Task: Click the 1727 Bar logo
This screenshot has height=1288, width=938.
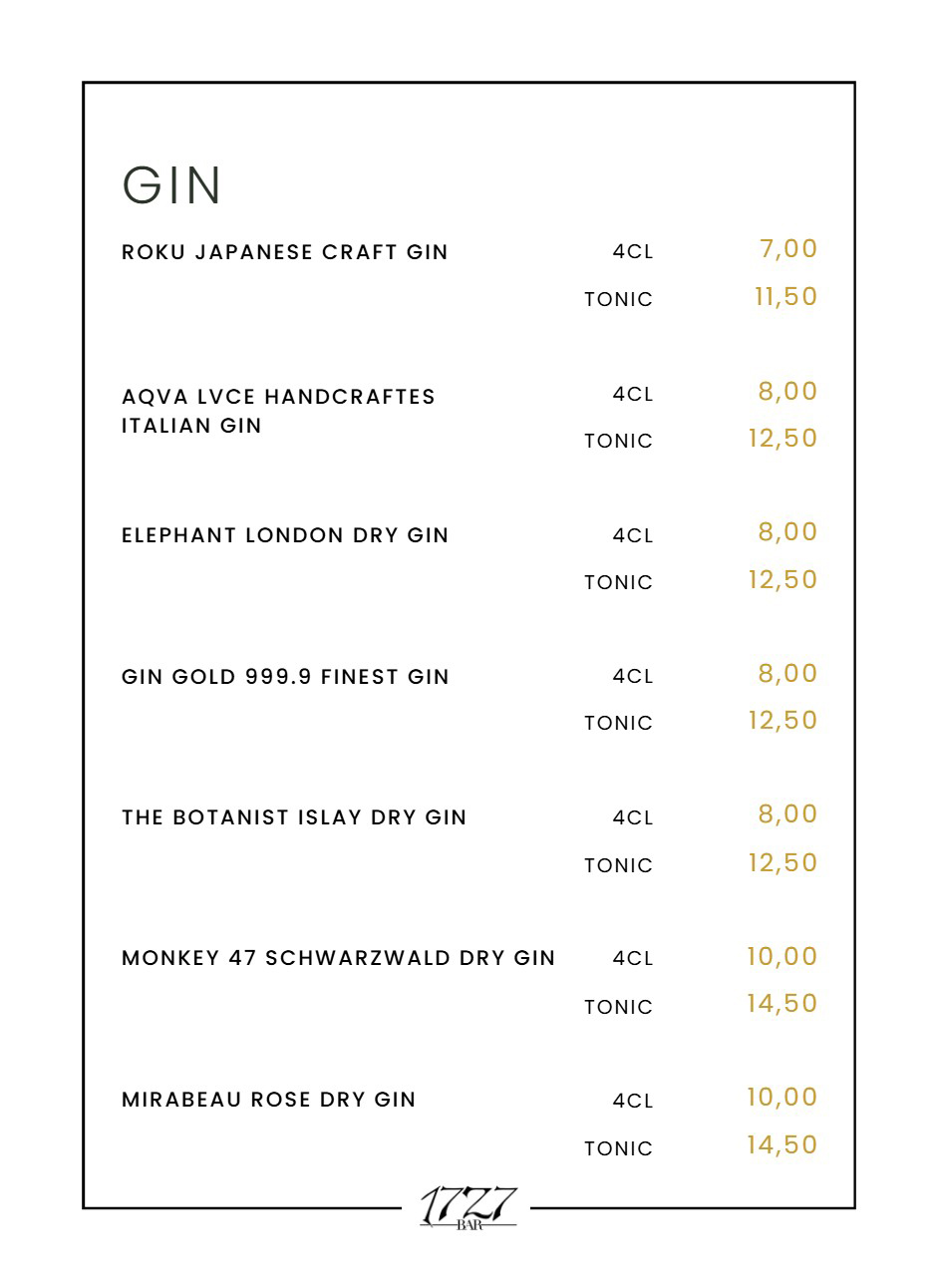Action: [x=469, y=1207]
